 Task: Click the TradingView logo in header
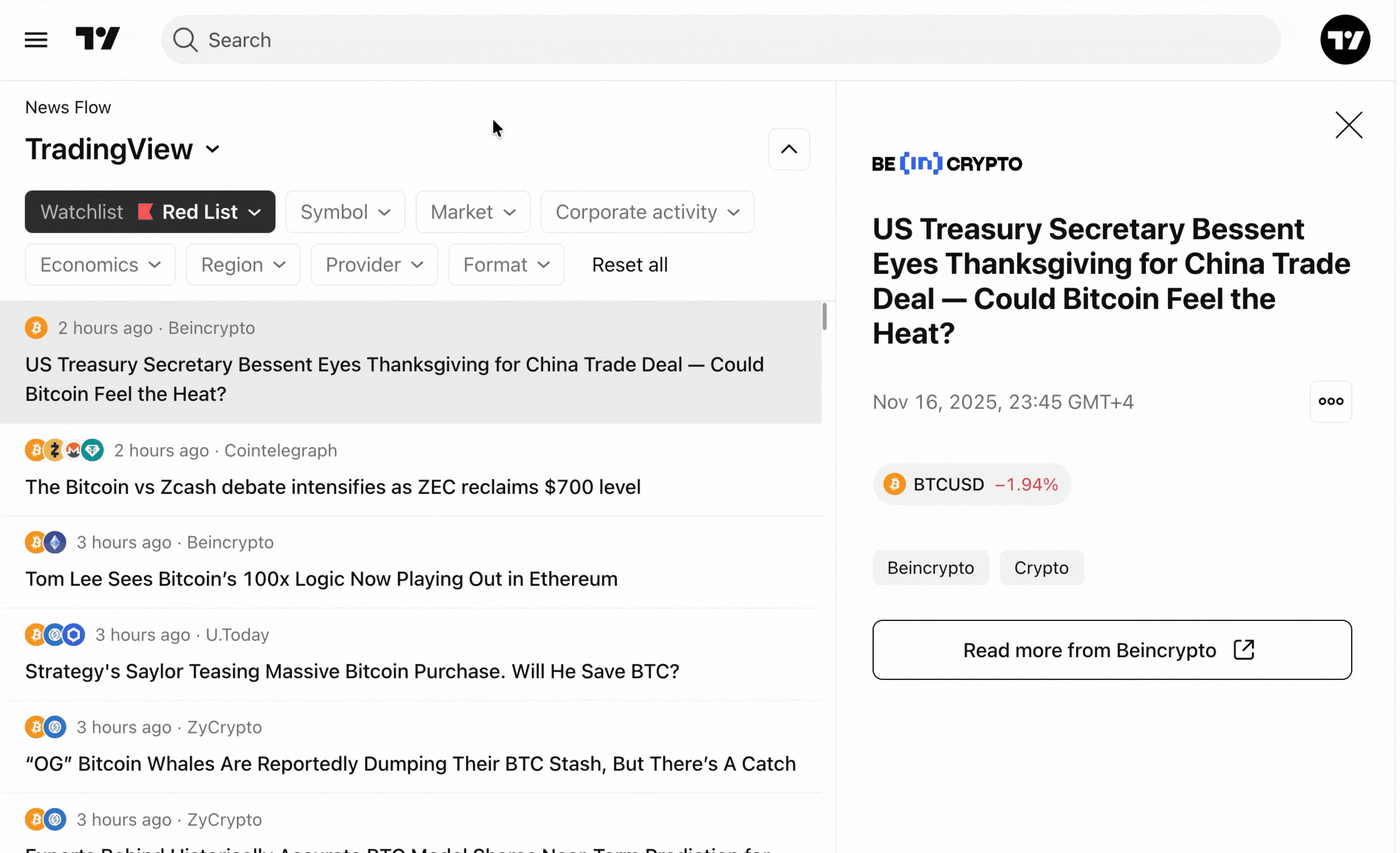click(x=98, y=39)
